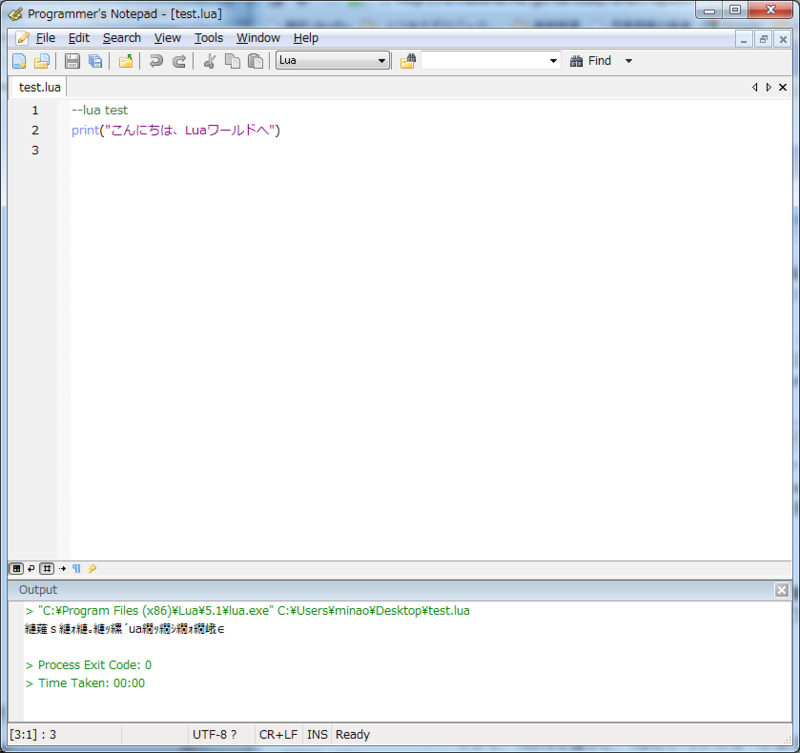Click the CR+LF line ending status

tap(278, 735)
